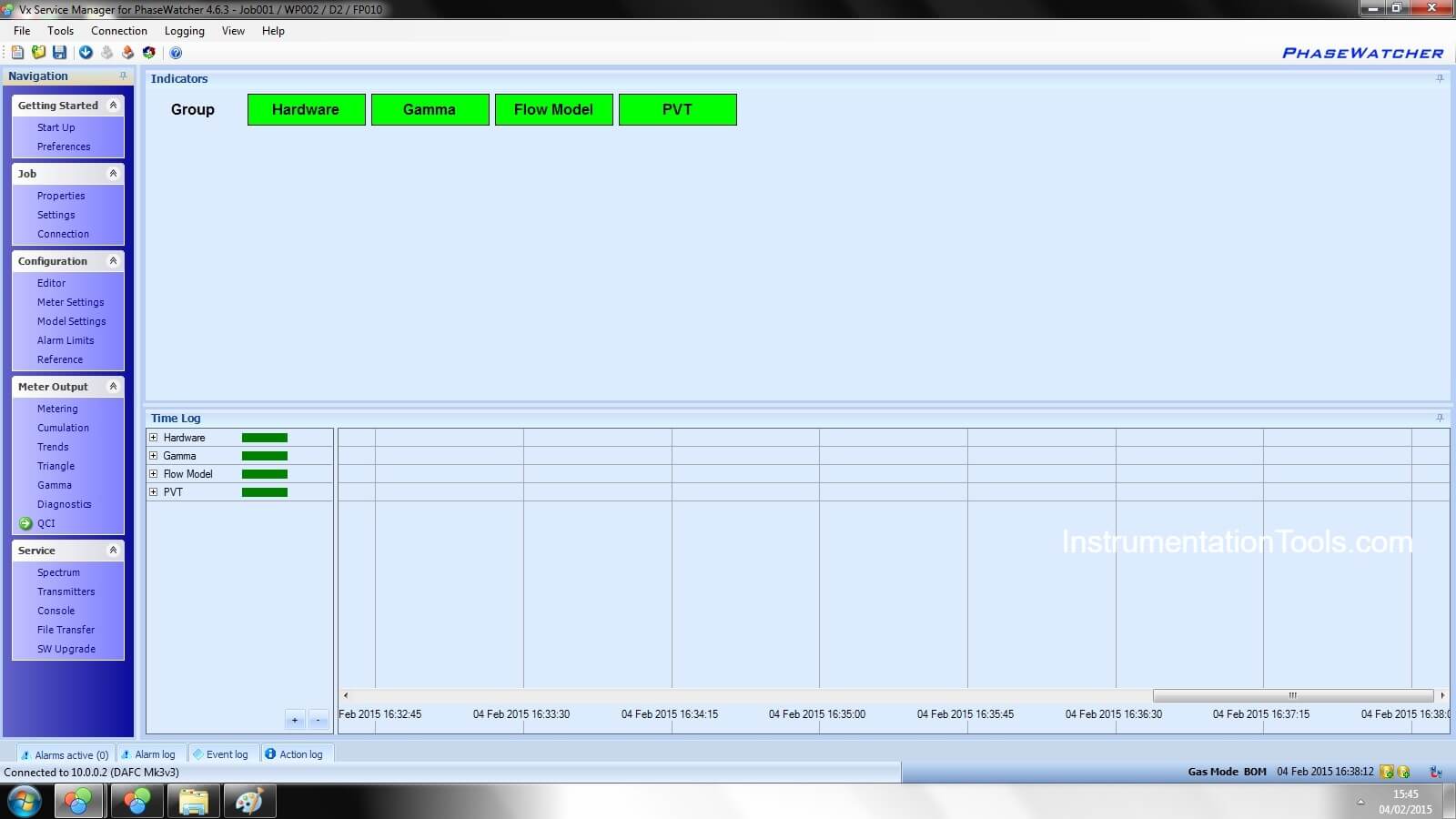Open the Connection menu
Image resolution: width=1456 pixels, height=819 pixels.
pyautogui.click(x=118, y=31)
